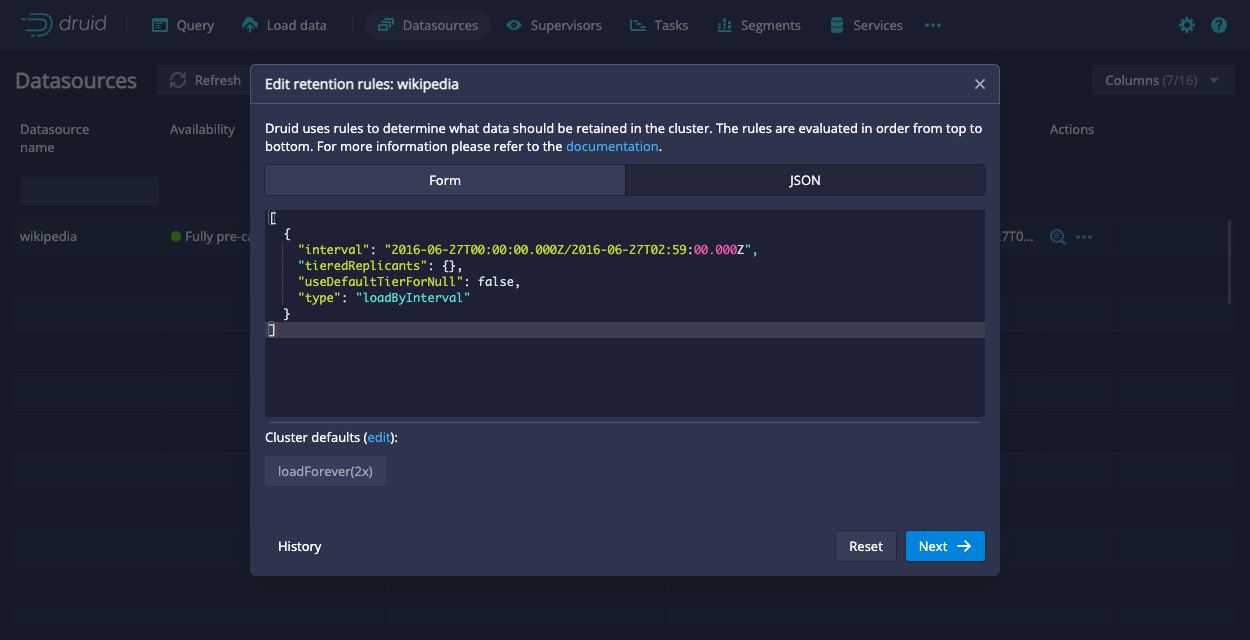1250x640 pixels.
Task: Open the Services view
Action: (x=865, y=25)
